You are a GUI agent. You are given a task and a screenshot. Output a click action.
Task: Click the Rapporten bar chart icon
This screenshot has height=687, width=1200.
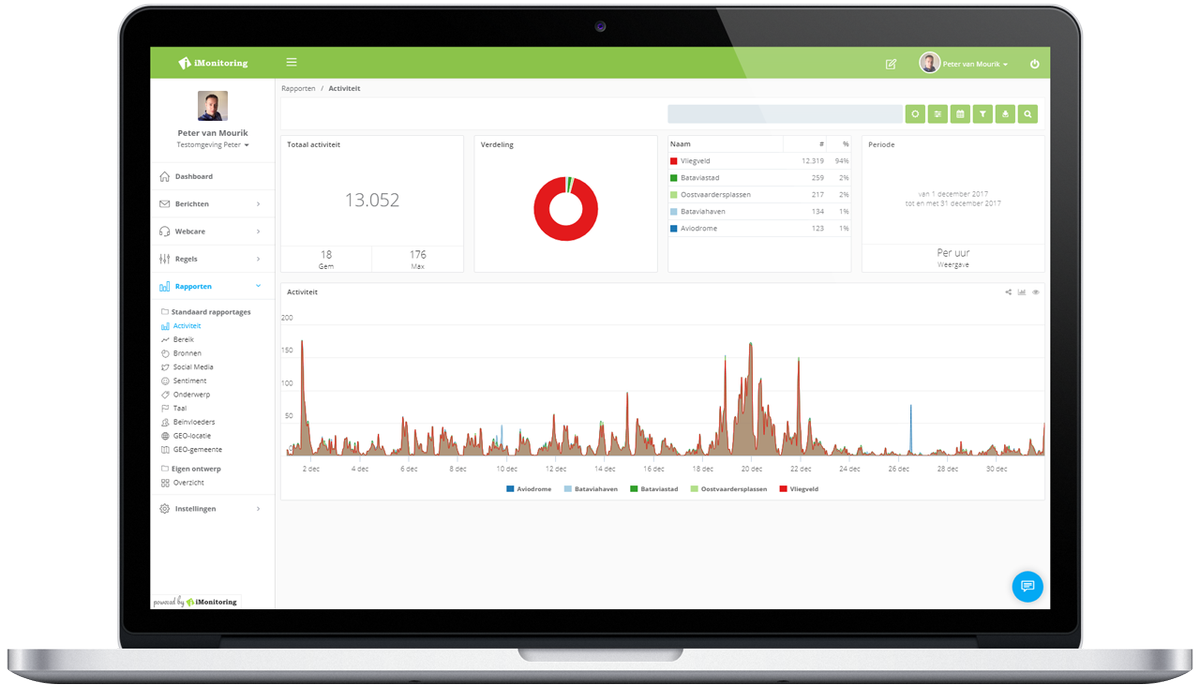point(165,287)
